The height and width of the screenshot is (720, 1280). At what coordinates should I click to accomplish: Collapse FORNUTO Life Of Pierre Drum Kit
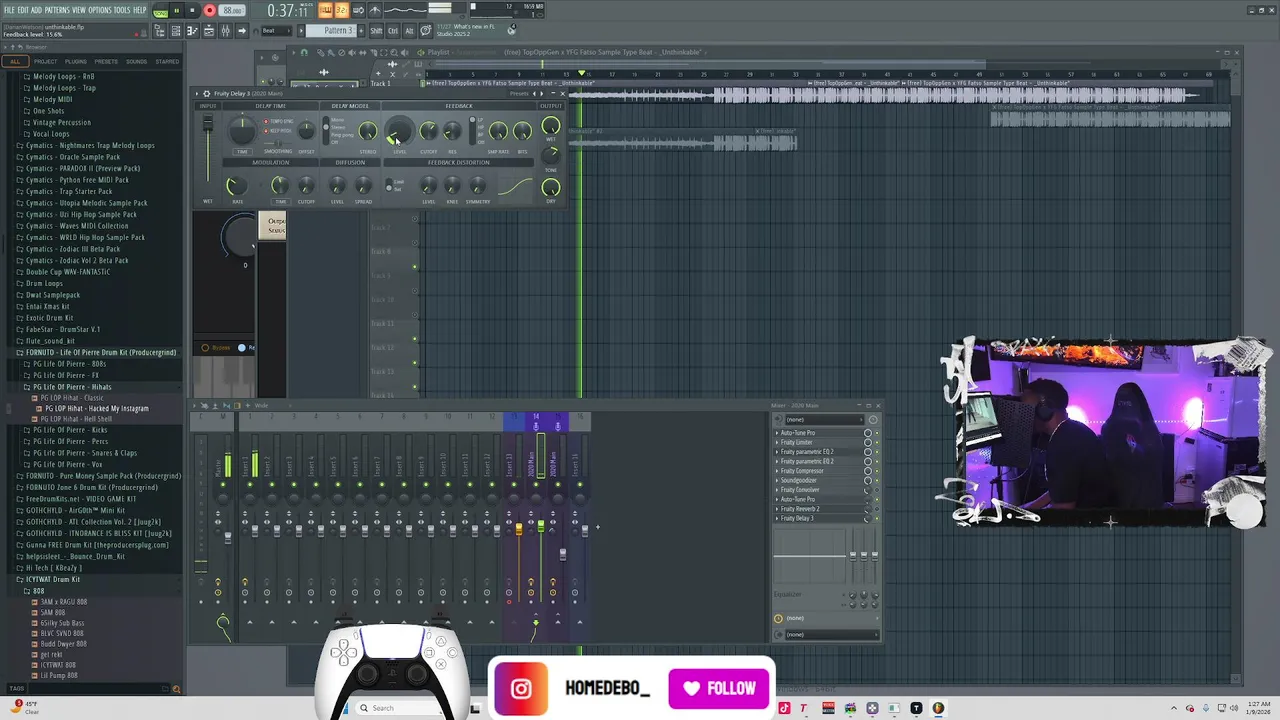click(96, 352)
